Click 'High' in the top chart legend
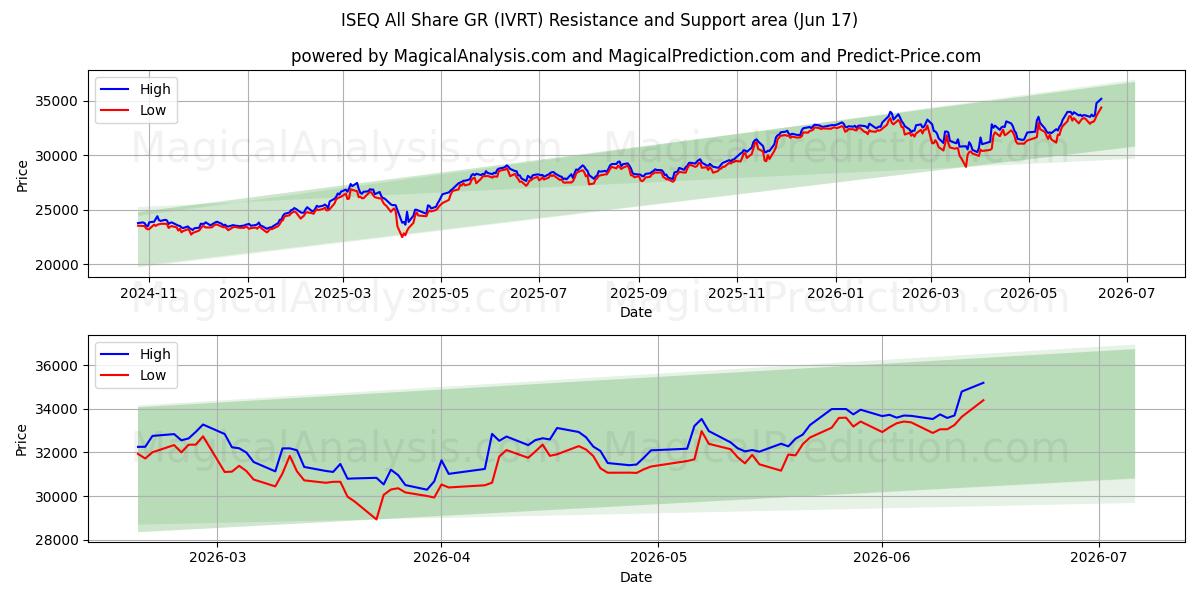 155,89
